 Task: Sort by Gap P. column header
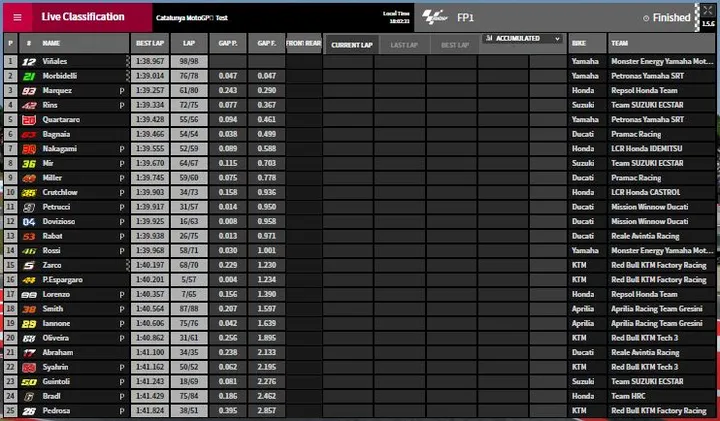228,43
